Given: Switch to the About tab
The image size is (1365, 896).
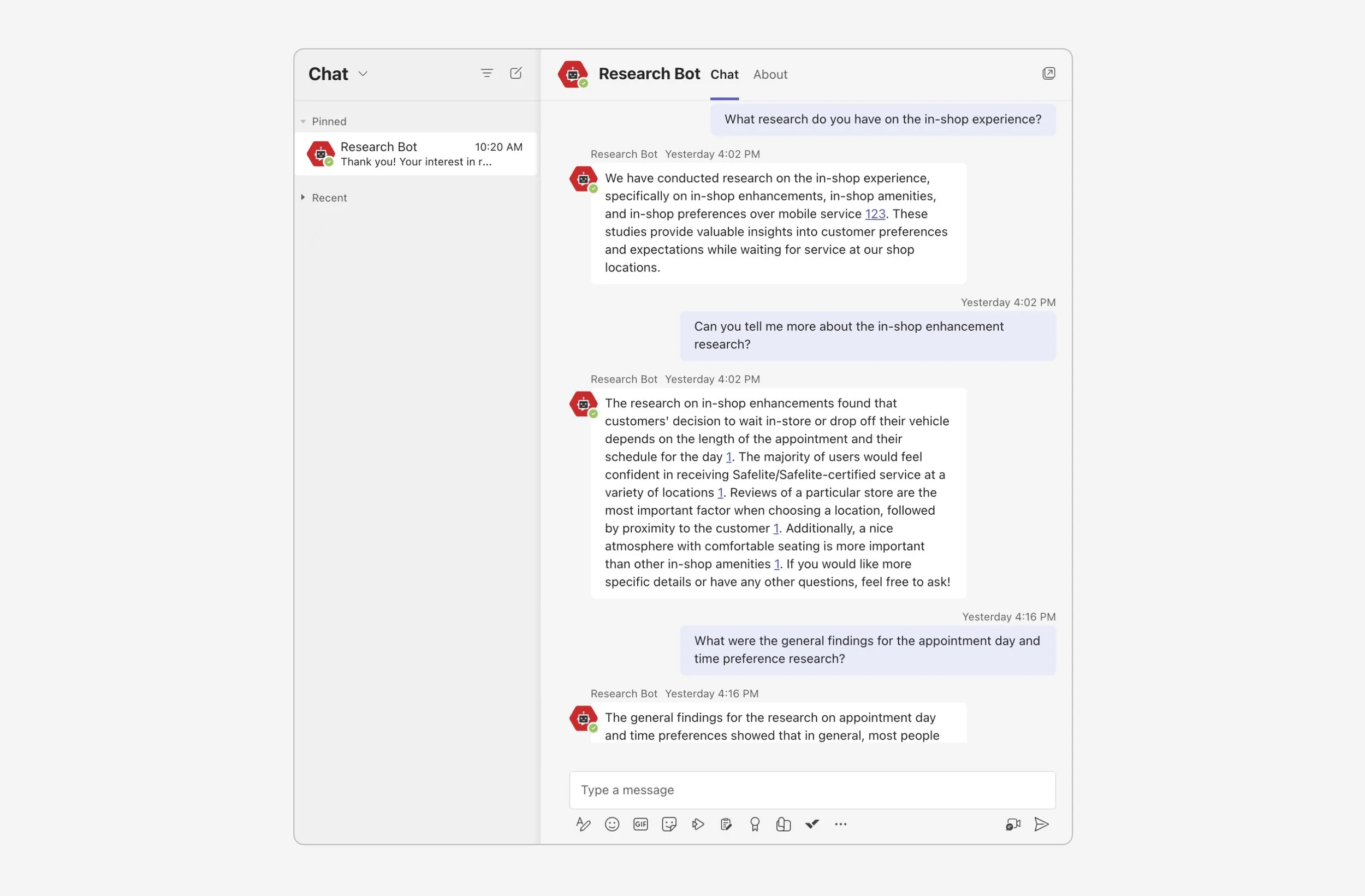Looking at the screenshot, I should coord(770,75).
